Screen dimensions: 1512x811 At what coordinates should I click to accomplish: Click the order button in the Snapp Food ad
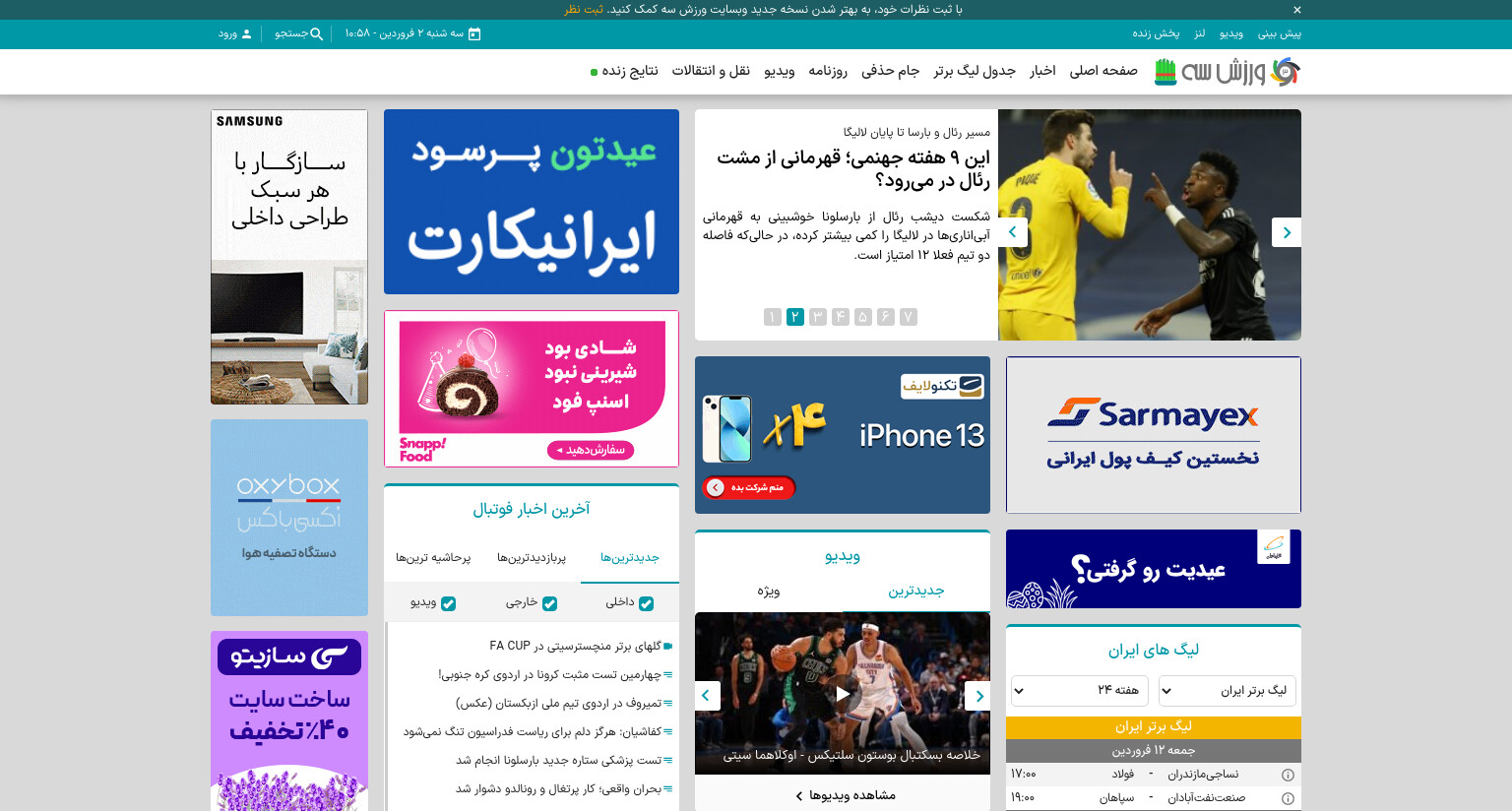pos(591,450)
